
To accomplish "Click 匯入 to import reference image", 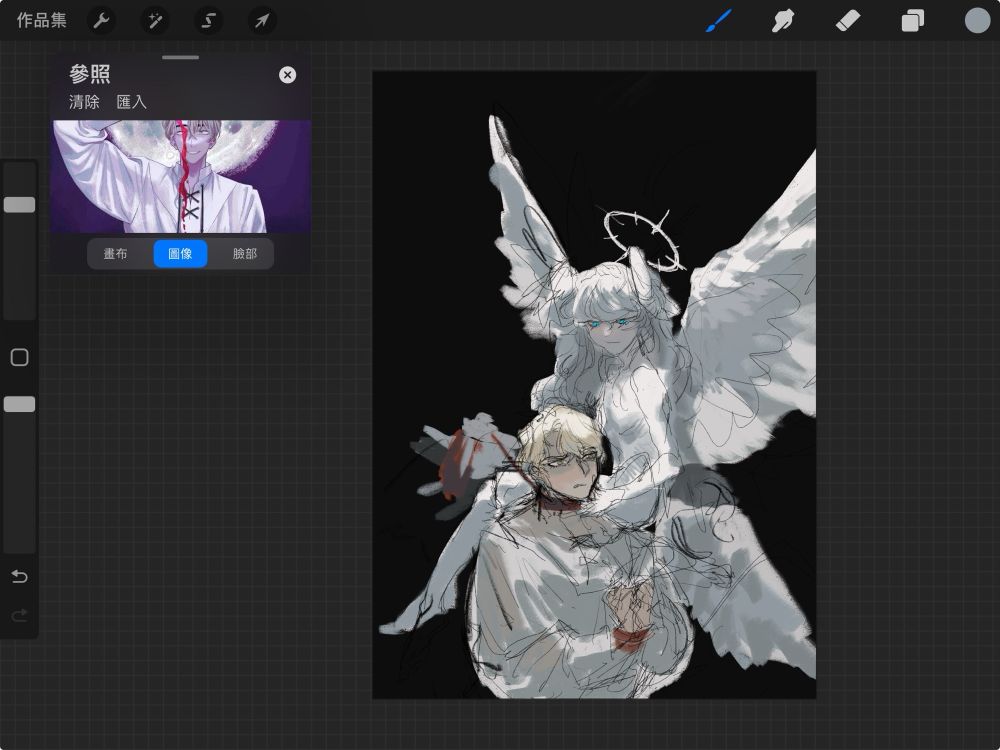I will [x=131, y=102].
